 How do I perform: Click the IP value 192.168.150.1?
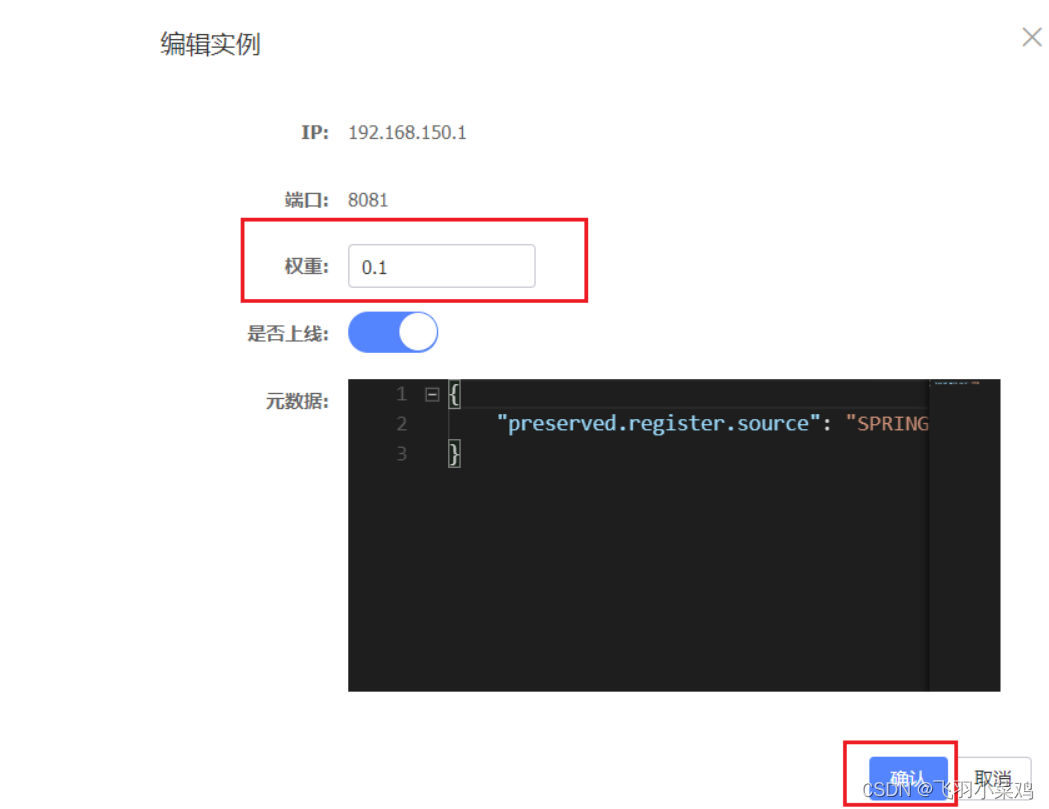pyautogui.click(x=407, y=132)
